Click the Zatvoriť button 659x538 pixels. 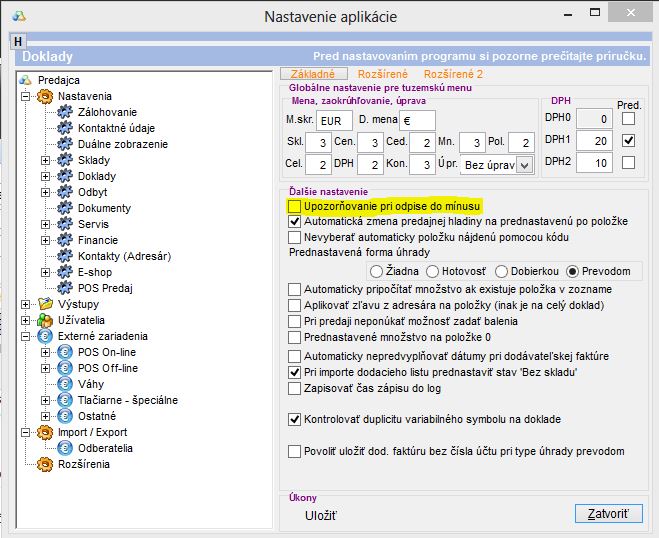pyautogui.click(x=608, y=514)
